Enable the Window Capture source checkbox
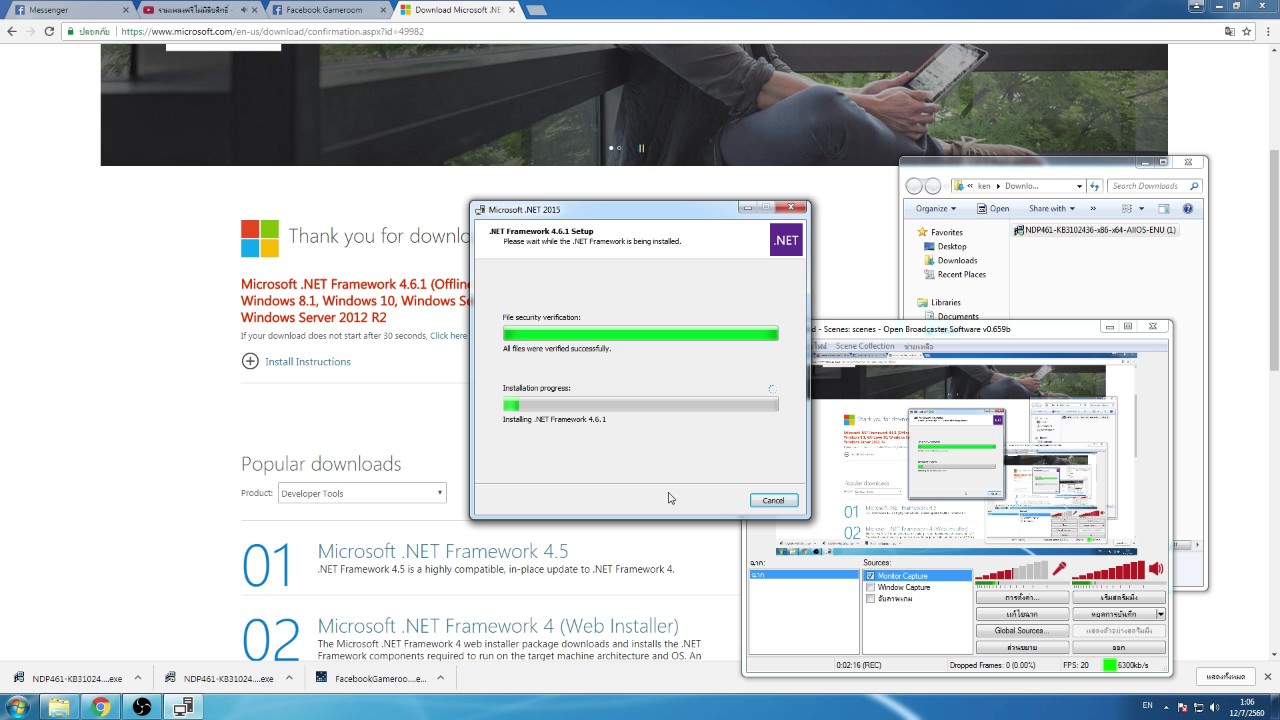The image size is (1280, 720). (x=870, y=587)
